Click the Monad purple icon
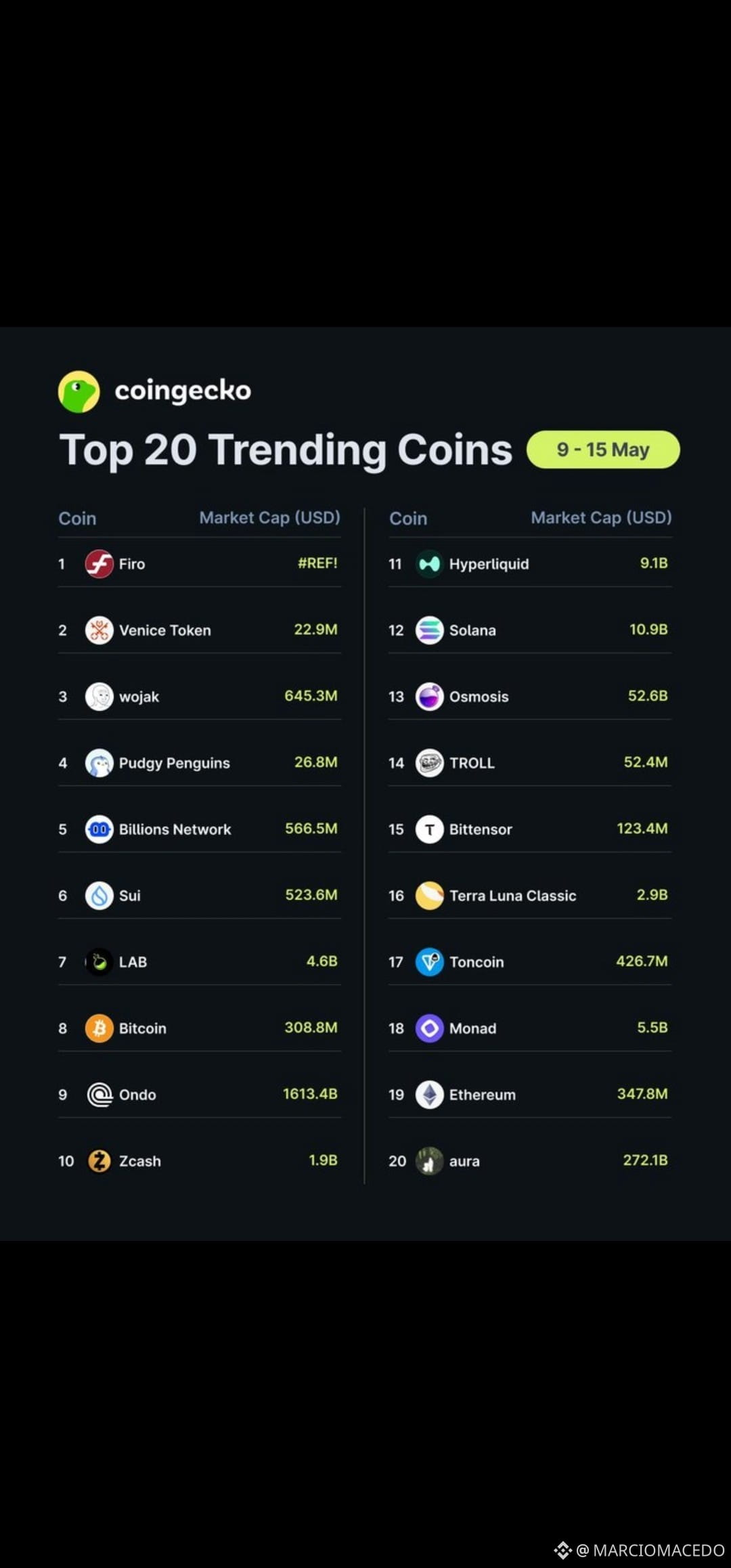This screenshot has height=1568, width=731. 429,1028
